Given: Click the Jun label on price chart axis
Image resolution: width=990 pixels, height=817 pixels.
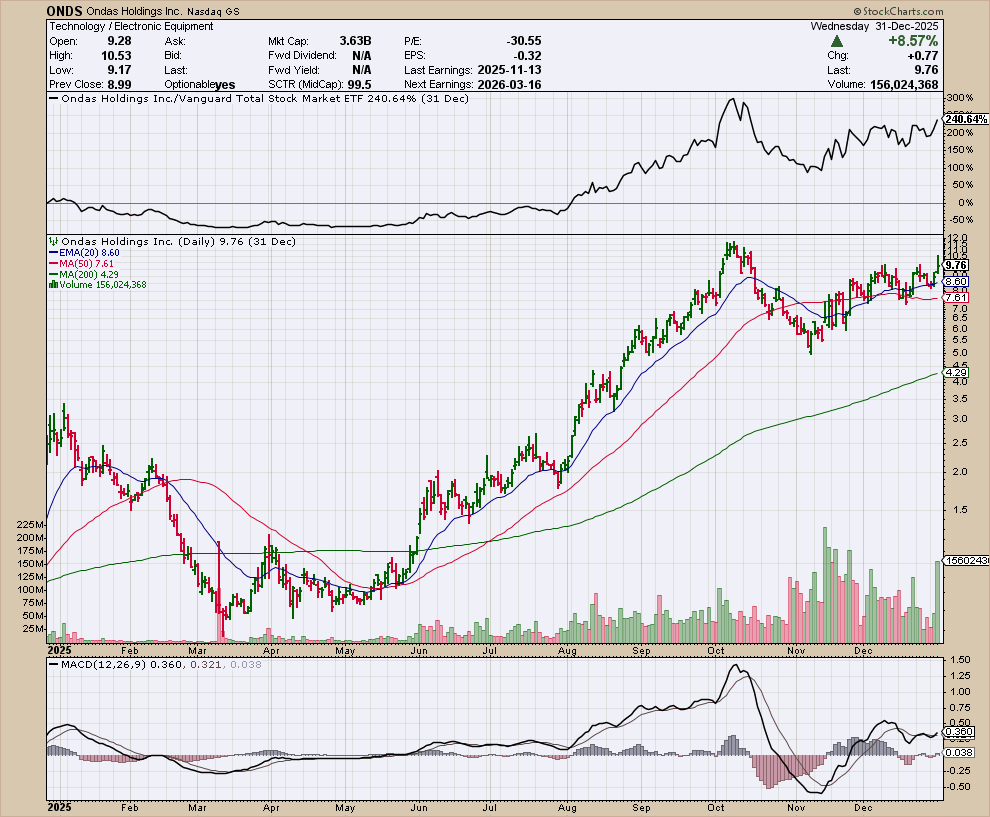Looking at the screenshot, I should pos(419,650).
